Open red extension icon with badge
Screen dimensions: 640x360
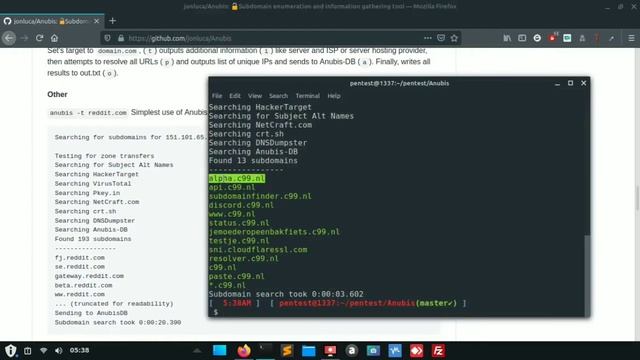(553, 38)
